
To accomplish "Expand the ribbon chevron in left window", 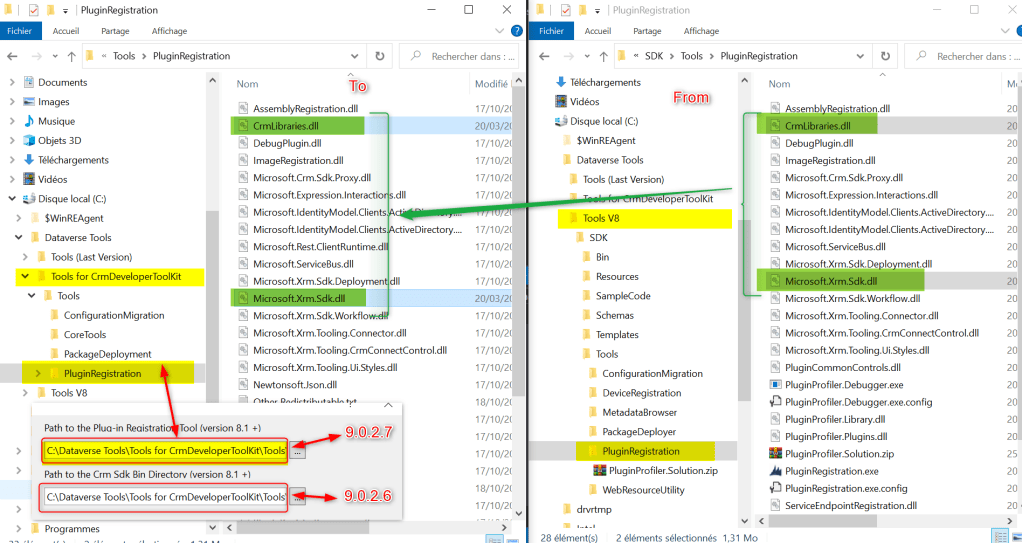I will coord(496,31).
